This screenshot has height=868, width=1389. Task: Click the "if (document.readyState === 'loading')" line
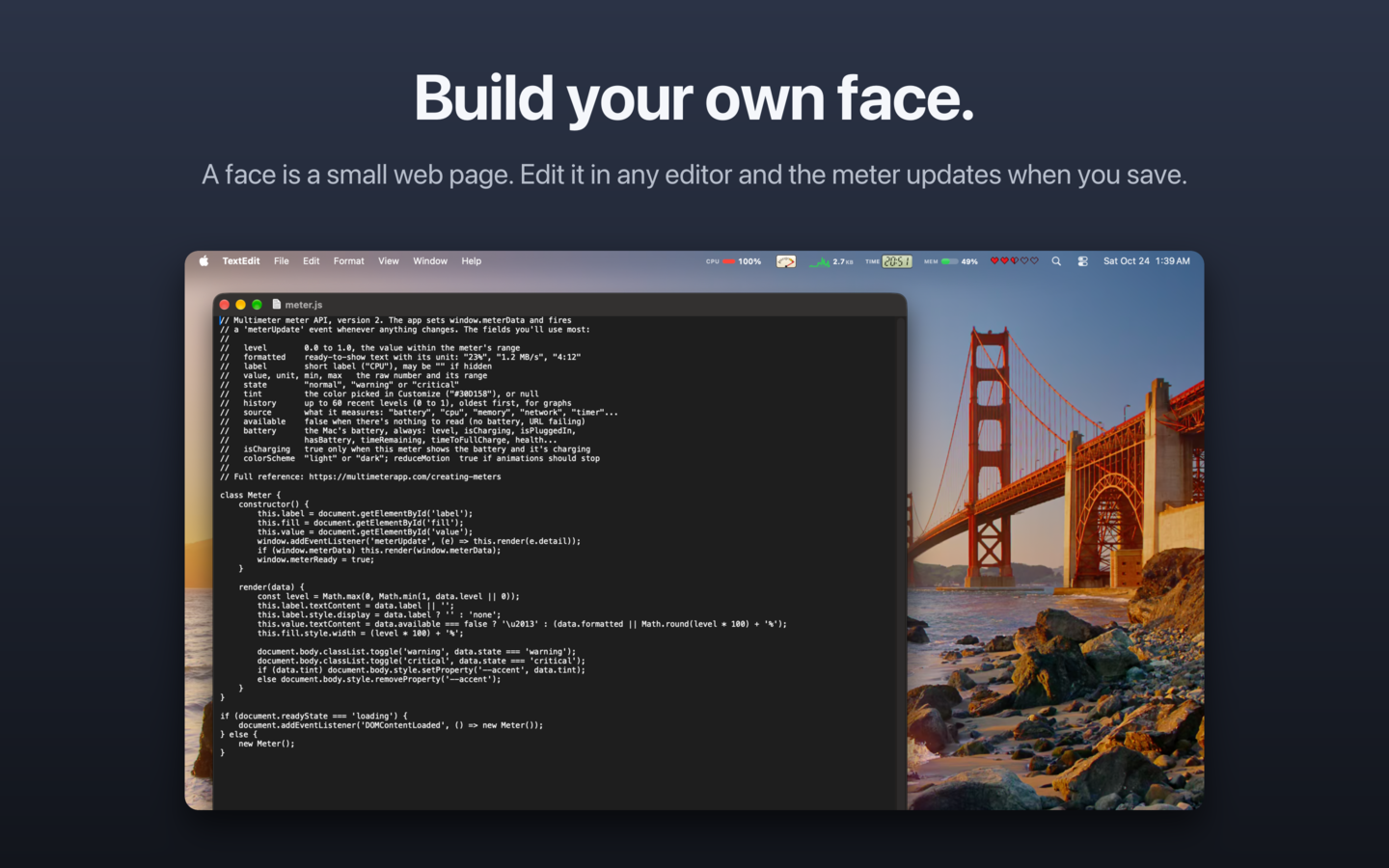313,717
